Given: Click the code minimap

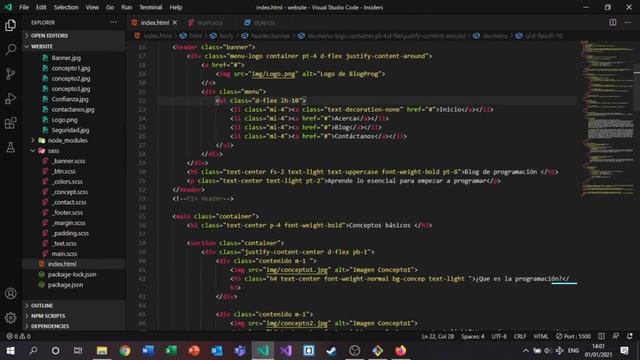Looking at the screenshot, I should pyautogui.click(x=607, y=118).
